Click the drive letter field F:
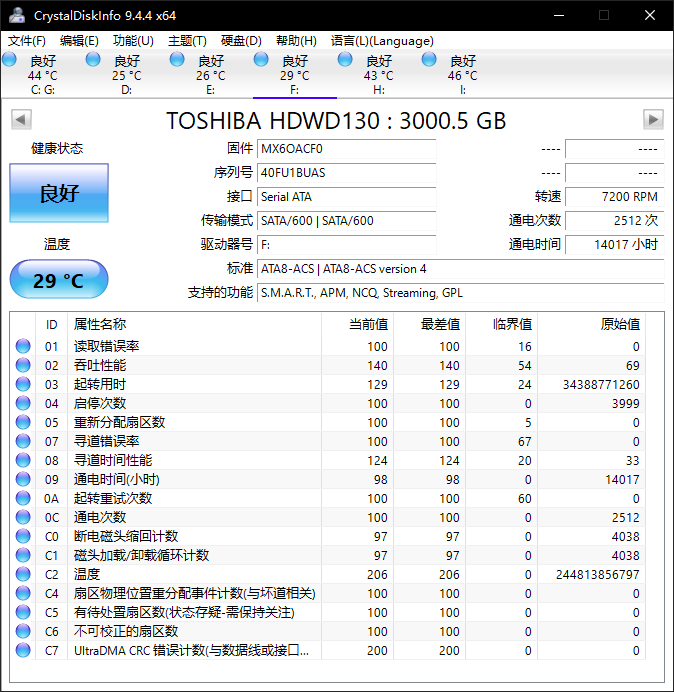674x692 pixels. (346, 244)
